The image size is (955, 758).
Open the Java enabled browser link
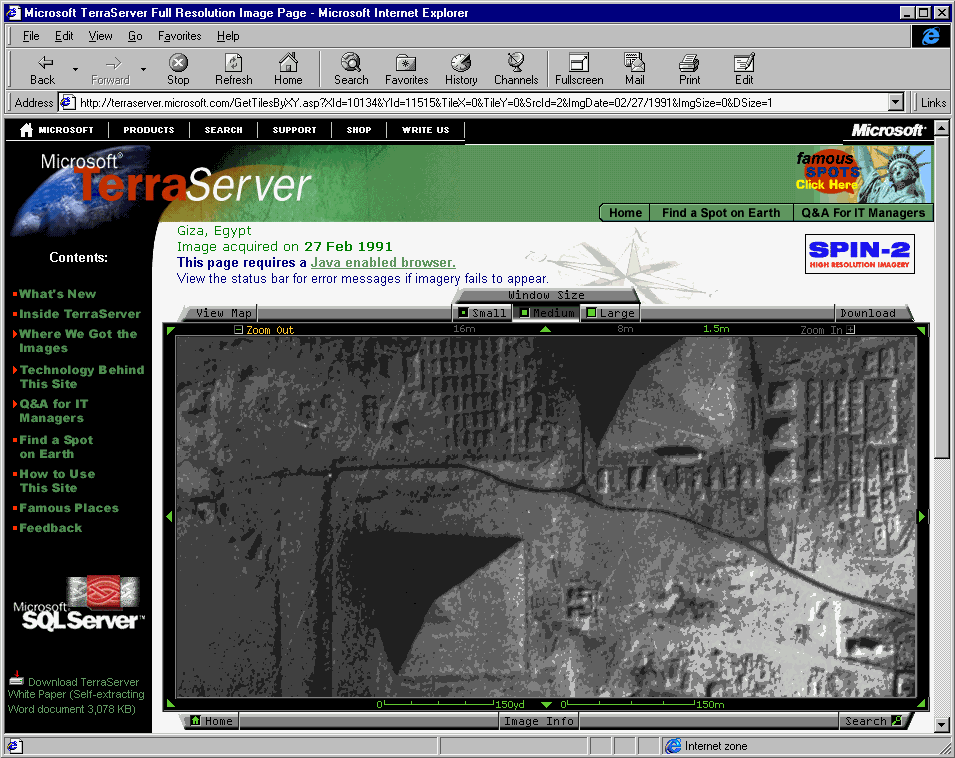[x=383, y=262]
